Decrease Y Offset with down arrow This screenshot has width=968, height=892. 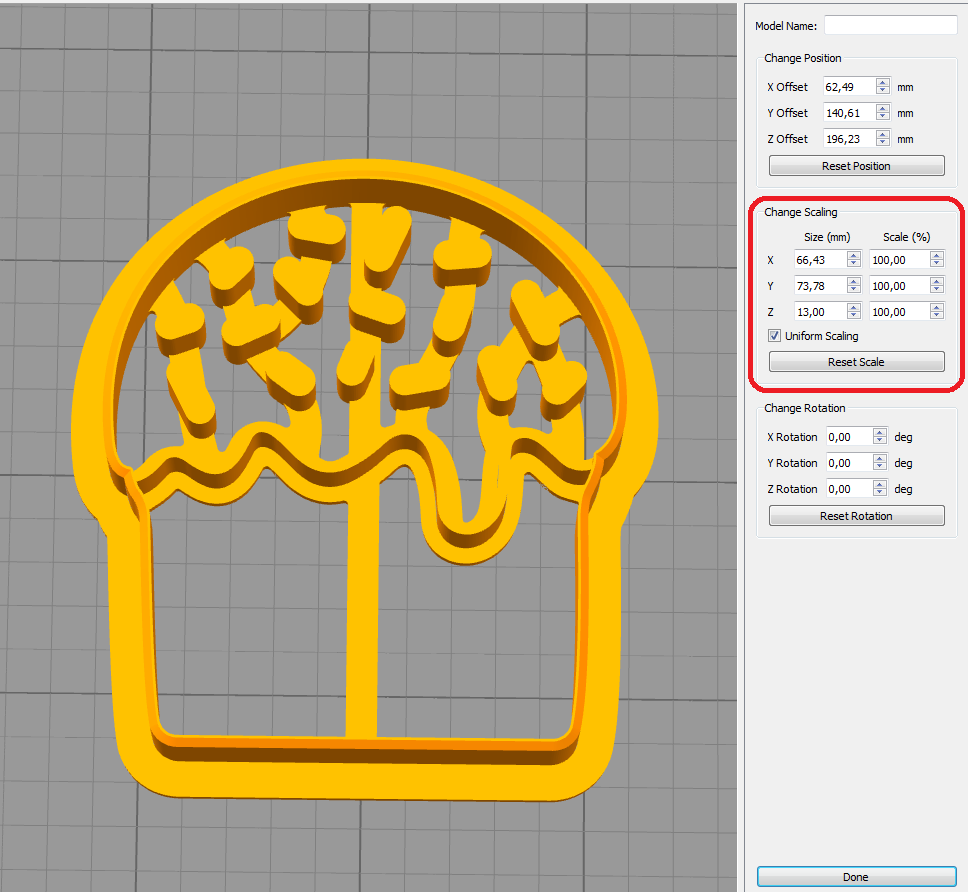click(883, 117)
